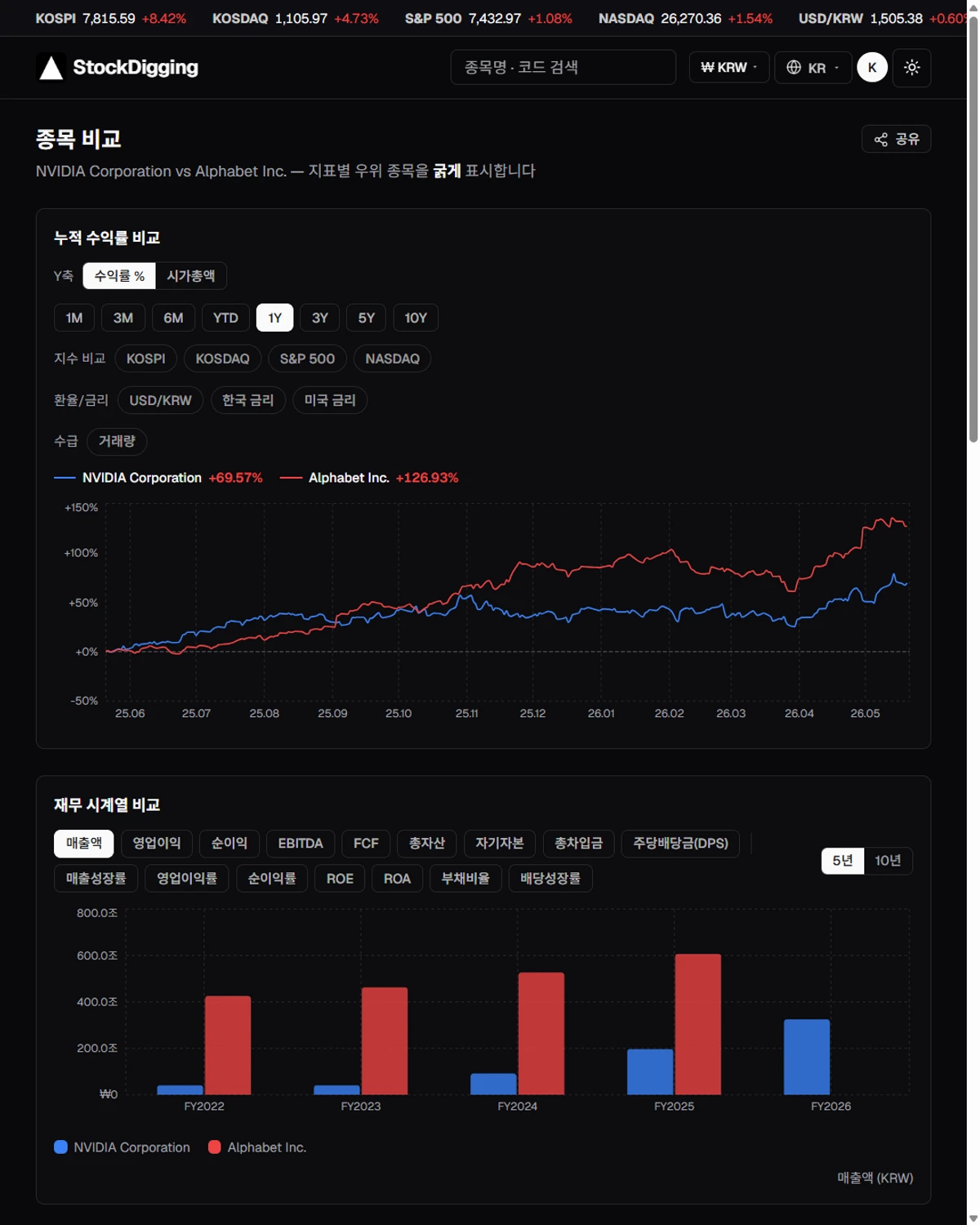Select the 5Y period
Viewport: 980px width, 1225px height.
point(367,318)
